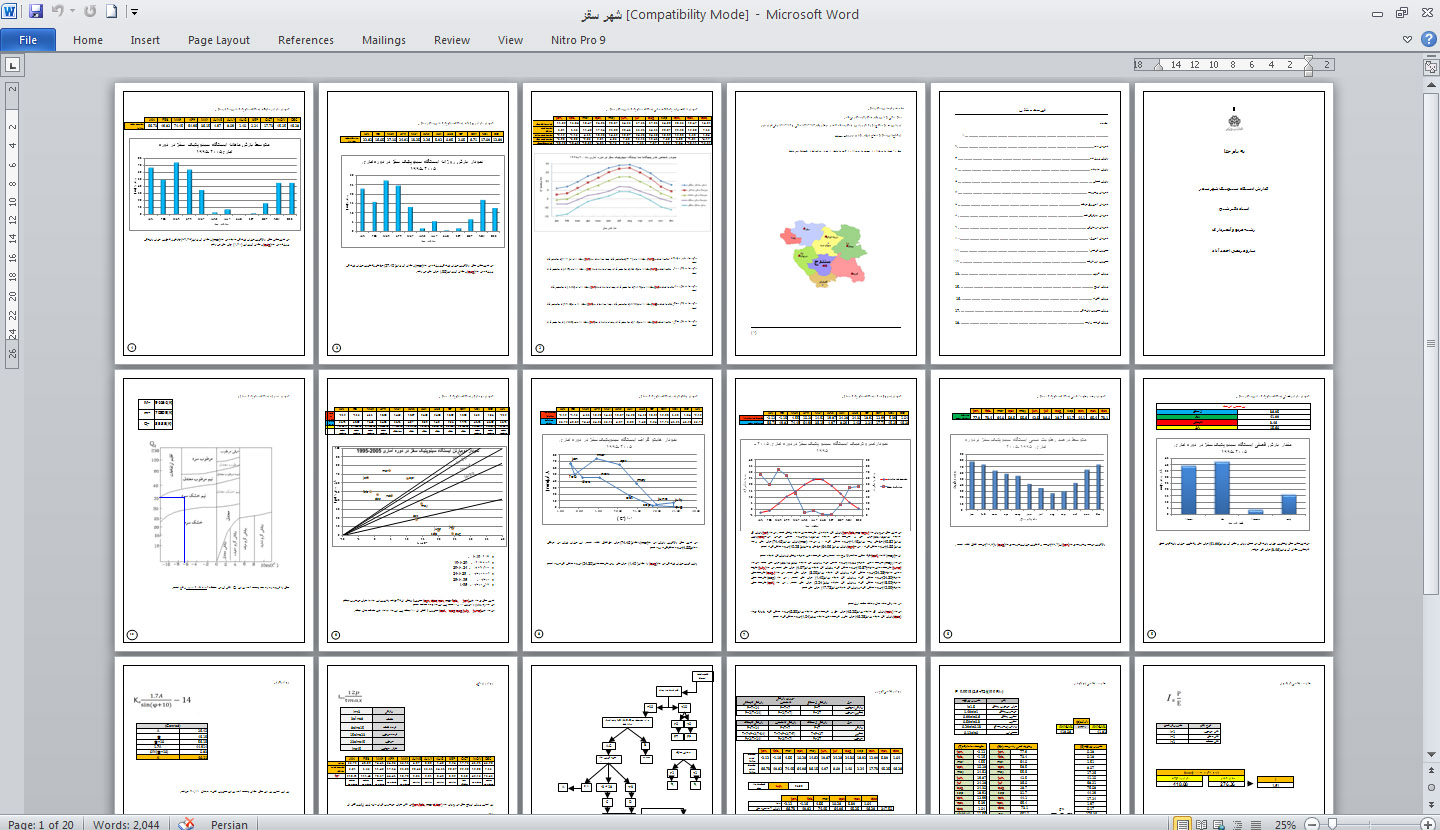Screen dimensions: 1440x830
Task: Click the New Document icon
Action: (112, 13)
